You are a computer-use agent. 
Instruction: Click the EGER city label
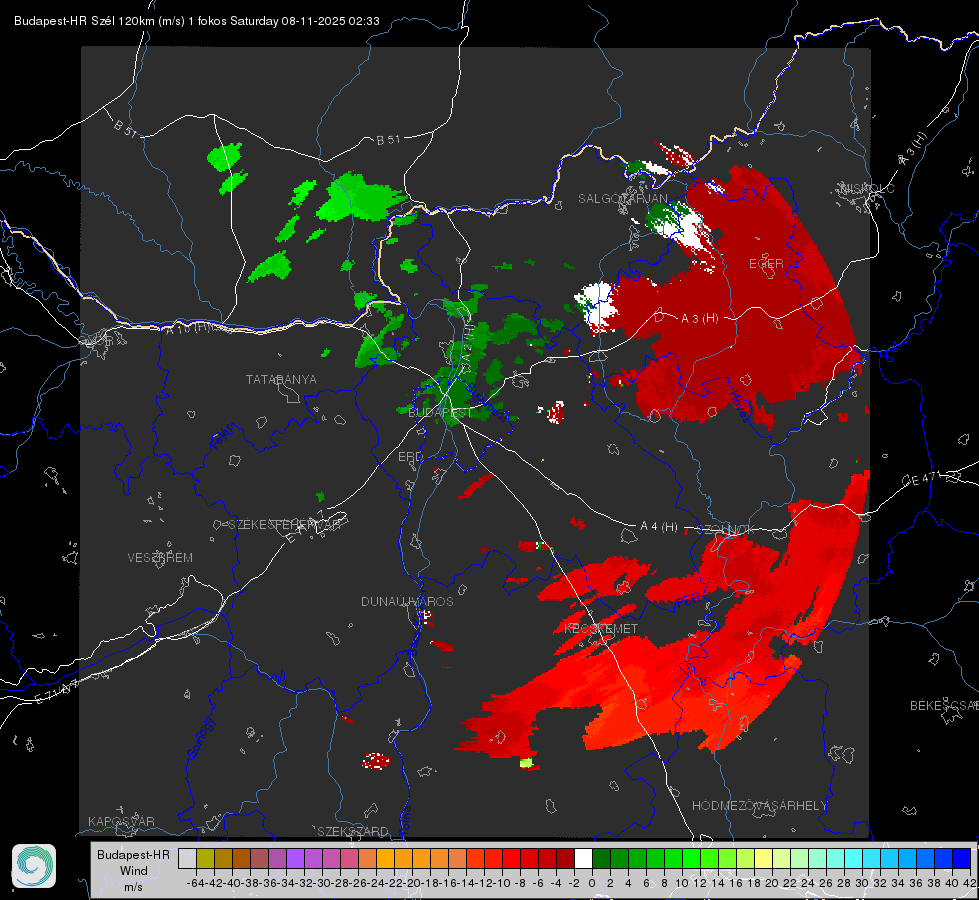766,264
